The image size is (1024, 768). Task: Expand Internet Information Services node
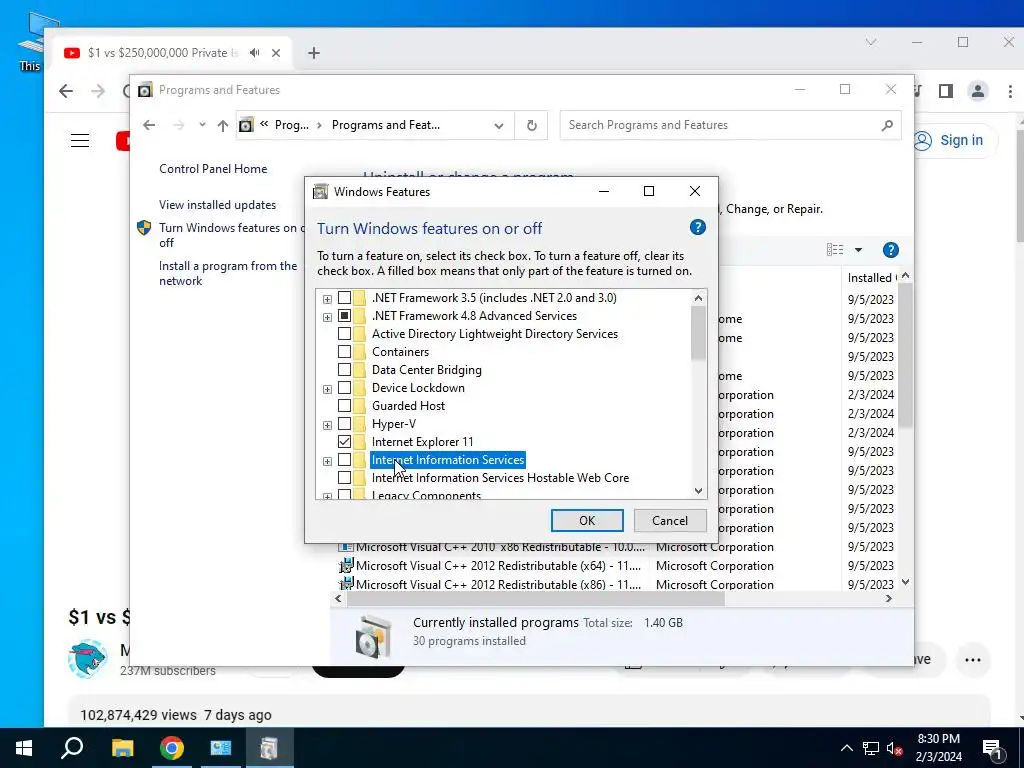tap(327, 461)
